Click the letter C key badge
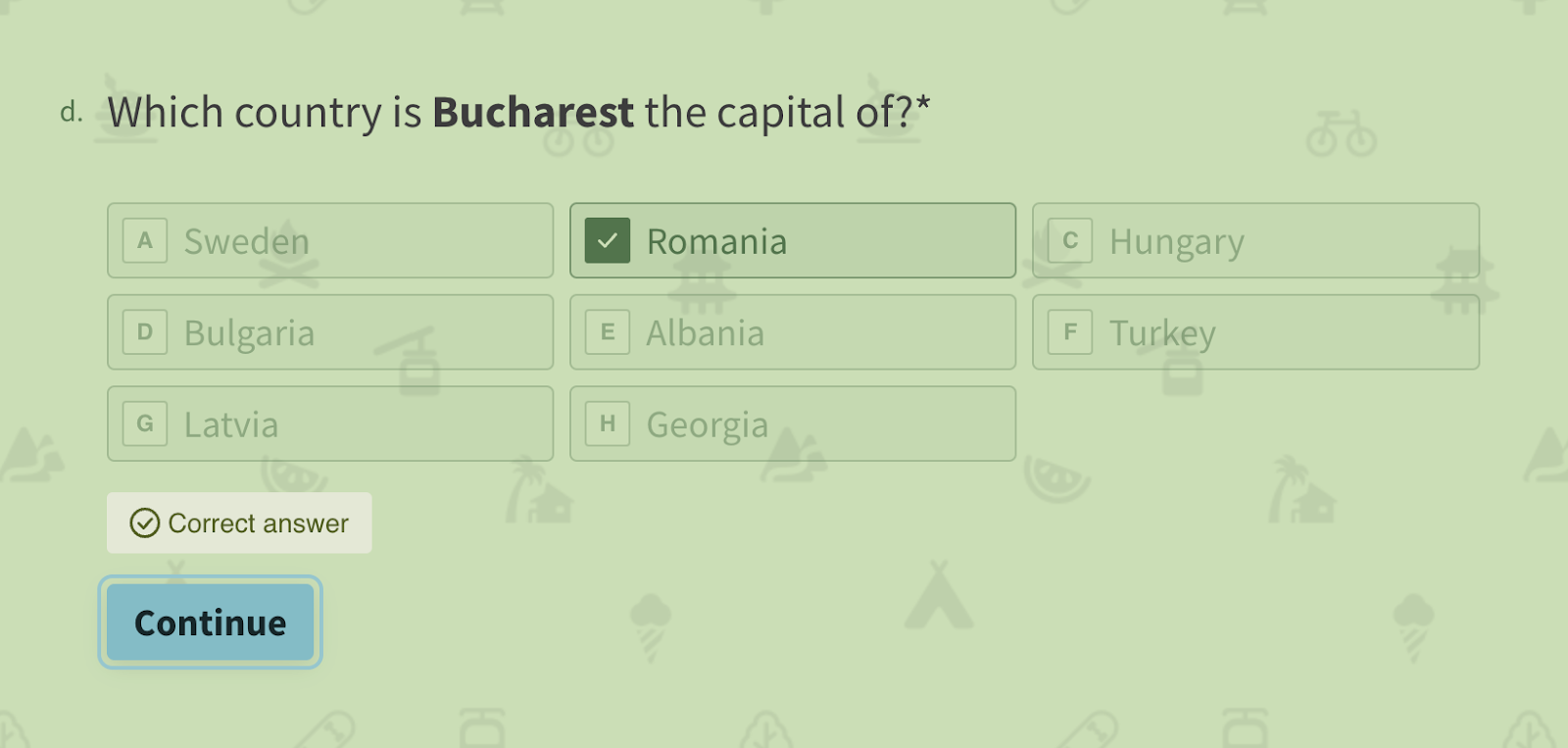The height and width of the screenshot is (748, 1568). (1070, 240)
